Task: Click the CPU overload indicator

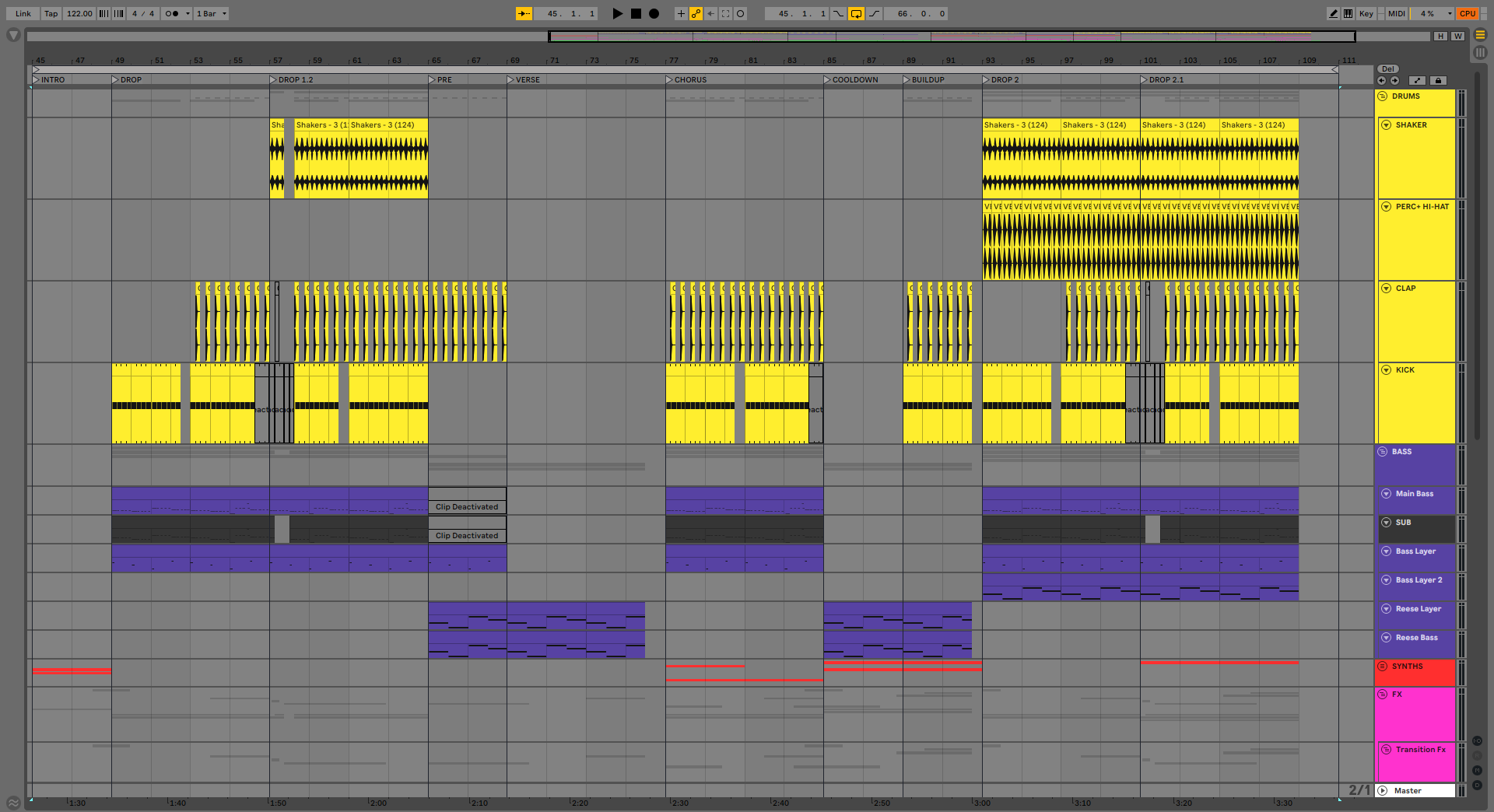Action: 1468,13
